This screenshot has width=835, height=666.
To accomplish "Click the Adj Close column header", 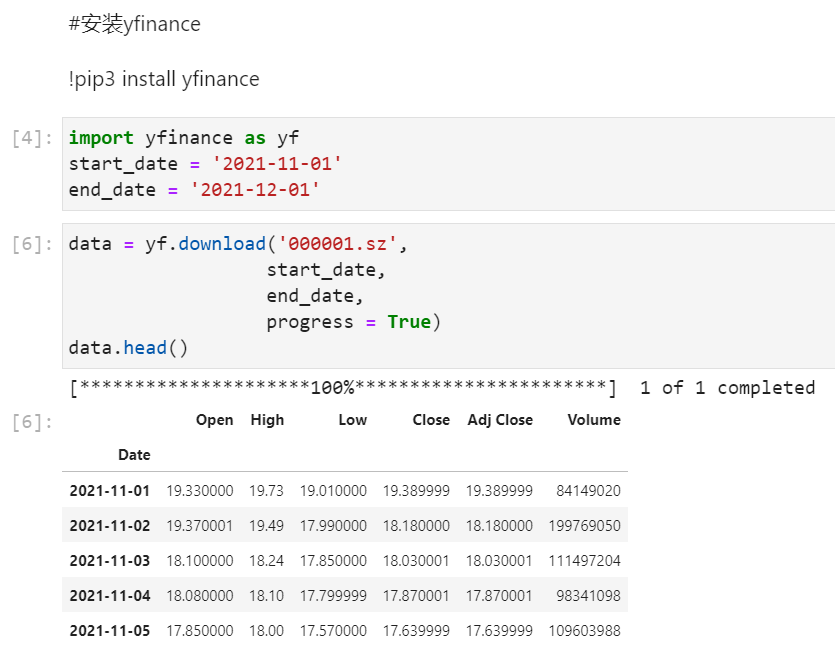I will [500, 420].
